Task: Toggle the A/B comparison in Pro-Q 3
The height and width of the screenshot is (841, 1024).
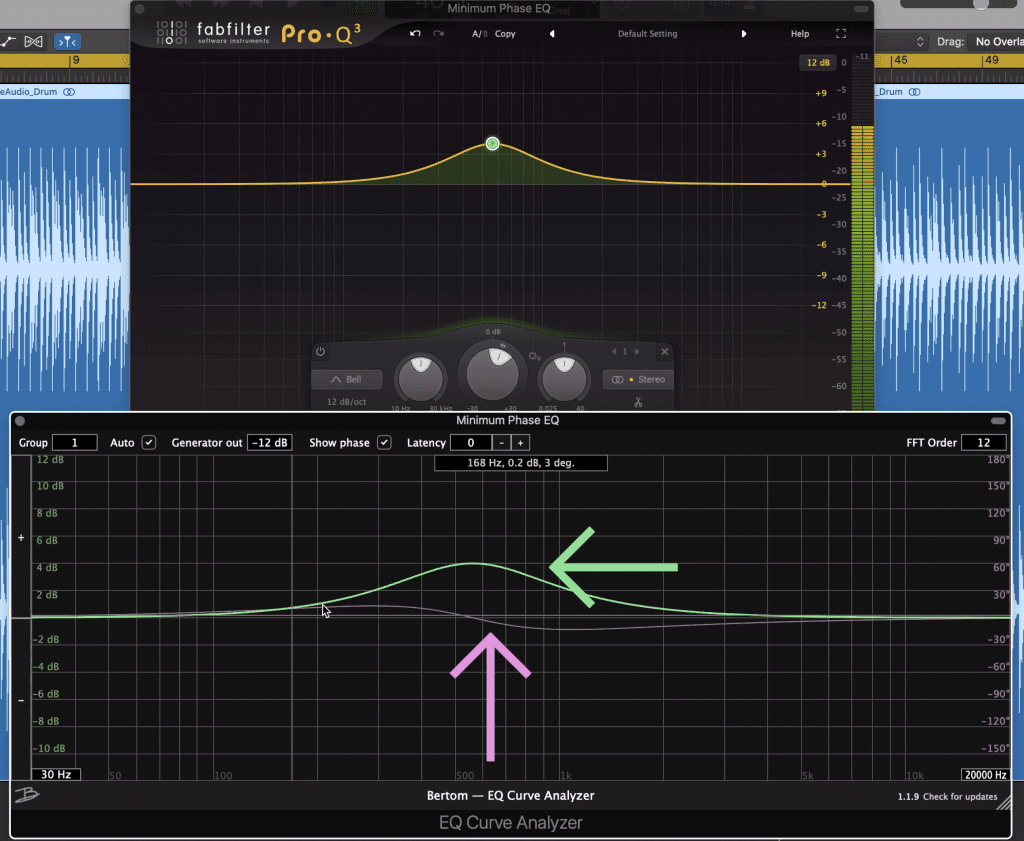Action: 479,34
